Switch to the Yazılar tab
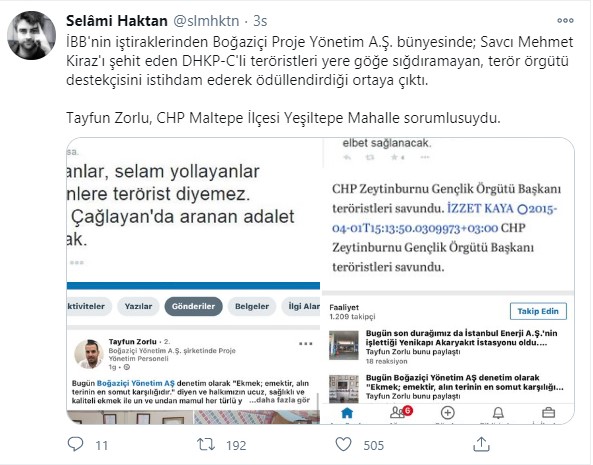 138,306
